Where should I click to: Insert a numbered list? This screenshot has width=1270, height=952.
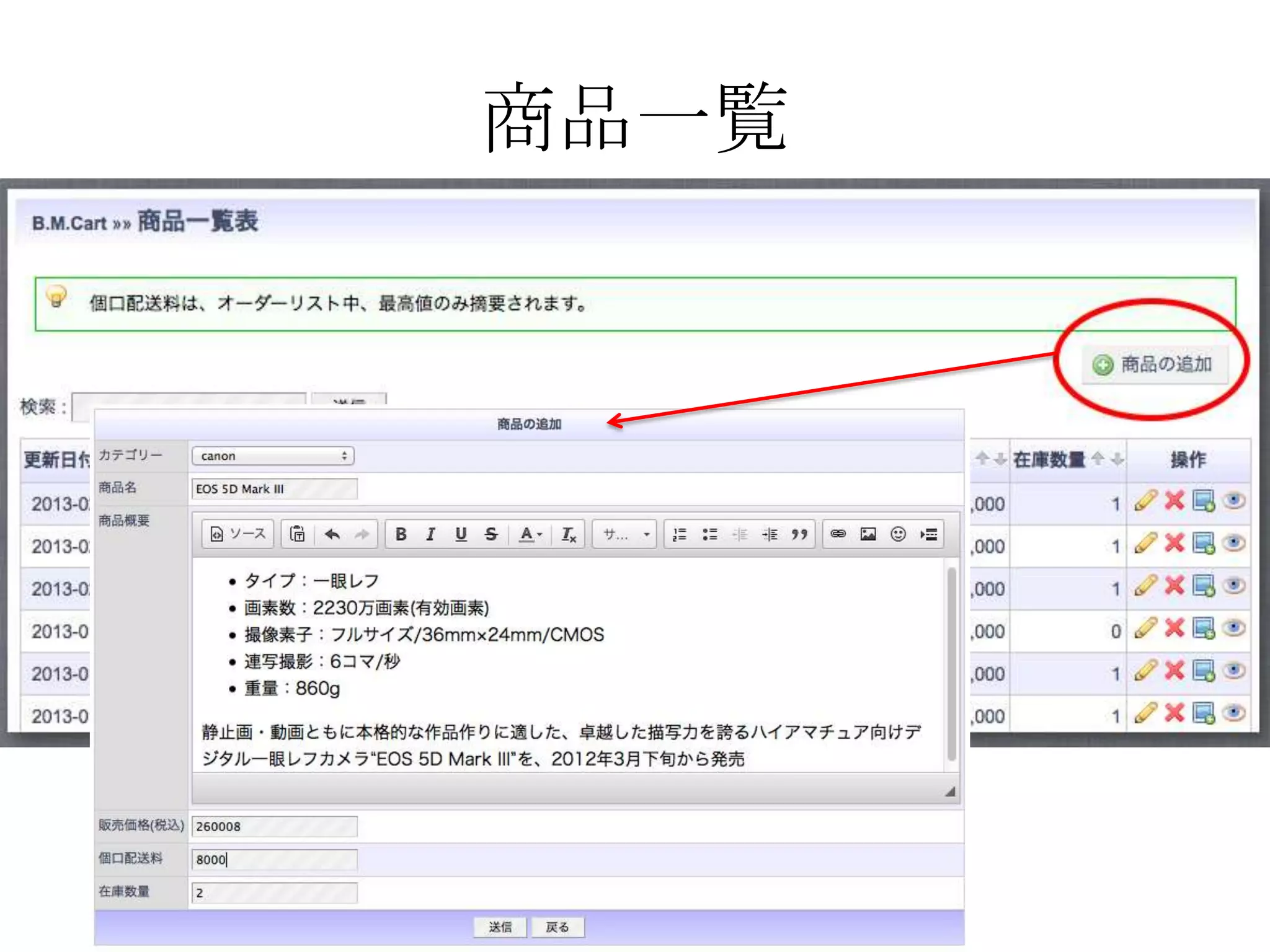pyautogui.click(x=680, y=534)
